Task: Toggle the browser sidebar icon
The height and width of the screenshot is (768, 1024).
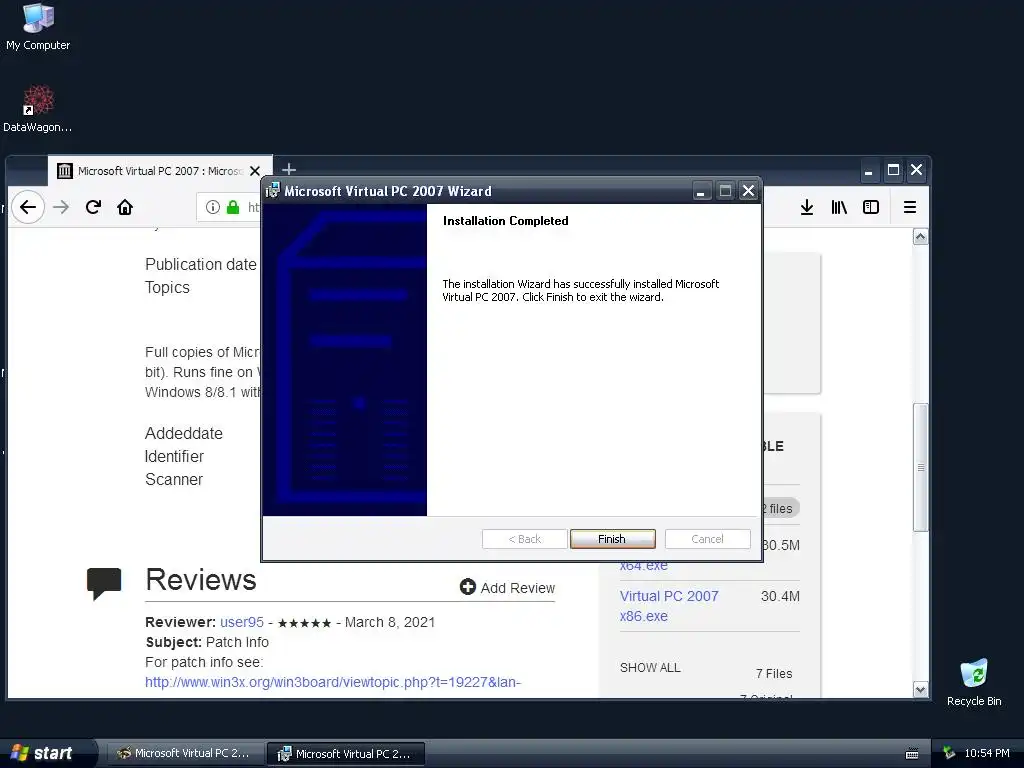Action: 871,207
